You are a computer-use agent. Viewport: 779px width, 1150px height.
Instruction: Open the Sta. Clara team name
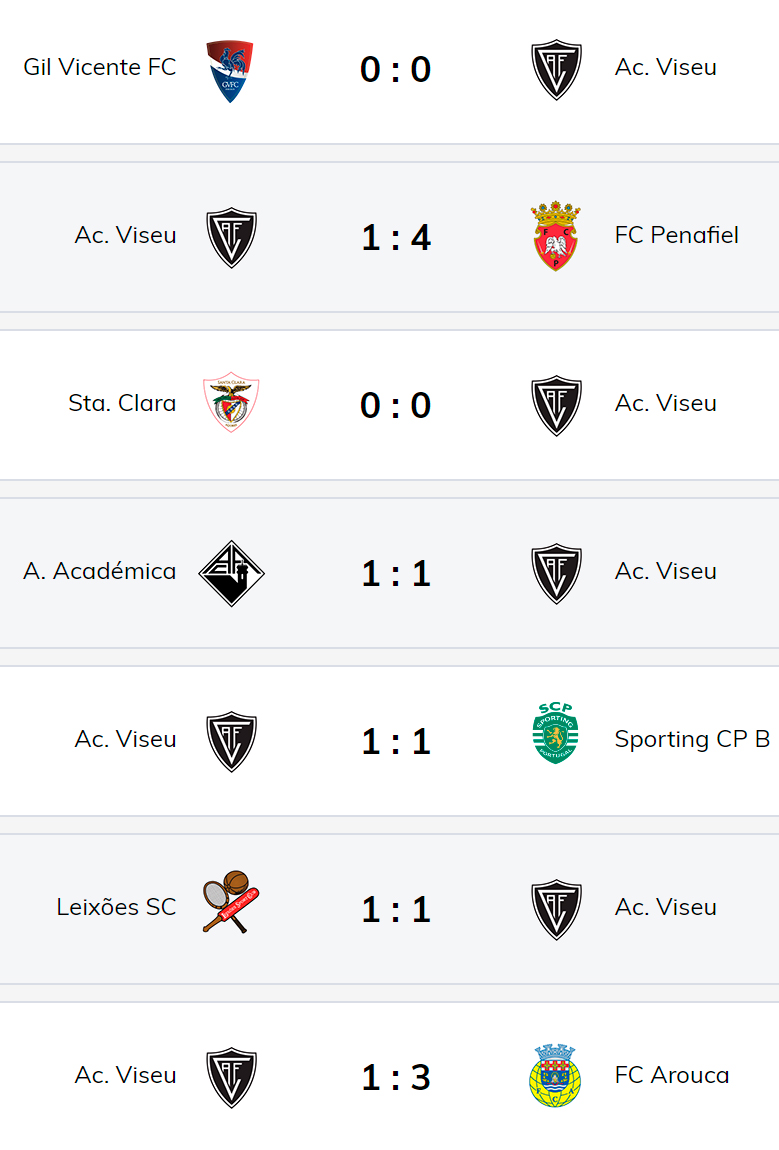coord(122,404)
